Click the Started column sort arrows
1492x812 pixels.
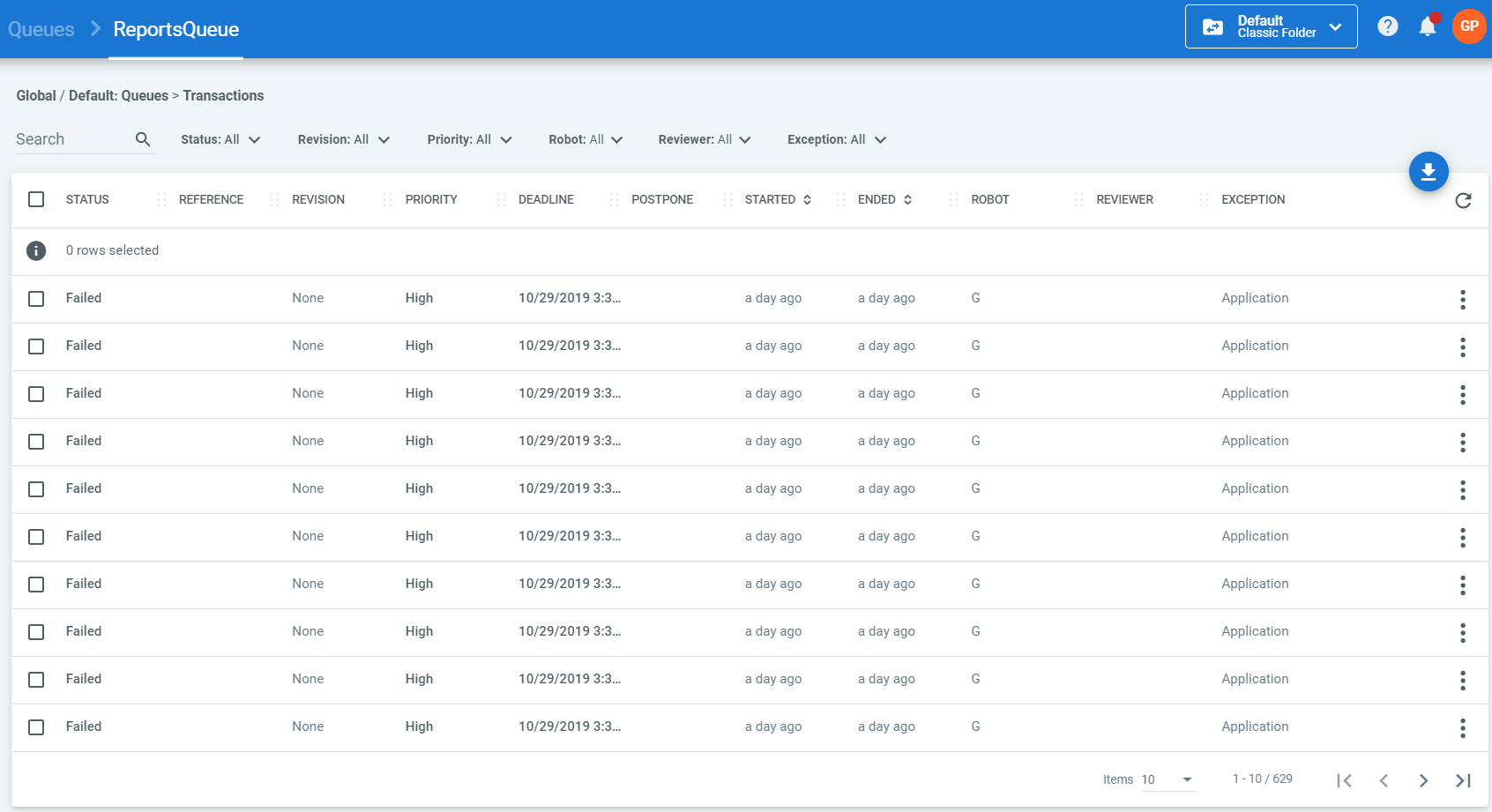coord(807,200)
